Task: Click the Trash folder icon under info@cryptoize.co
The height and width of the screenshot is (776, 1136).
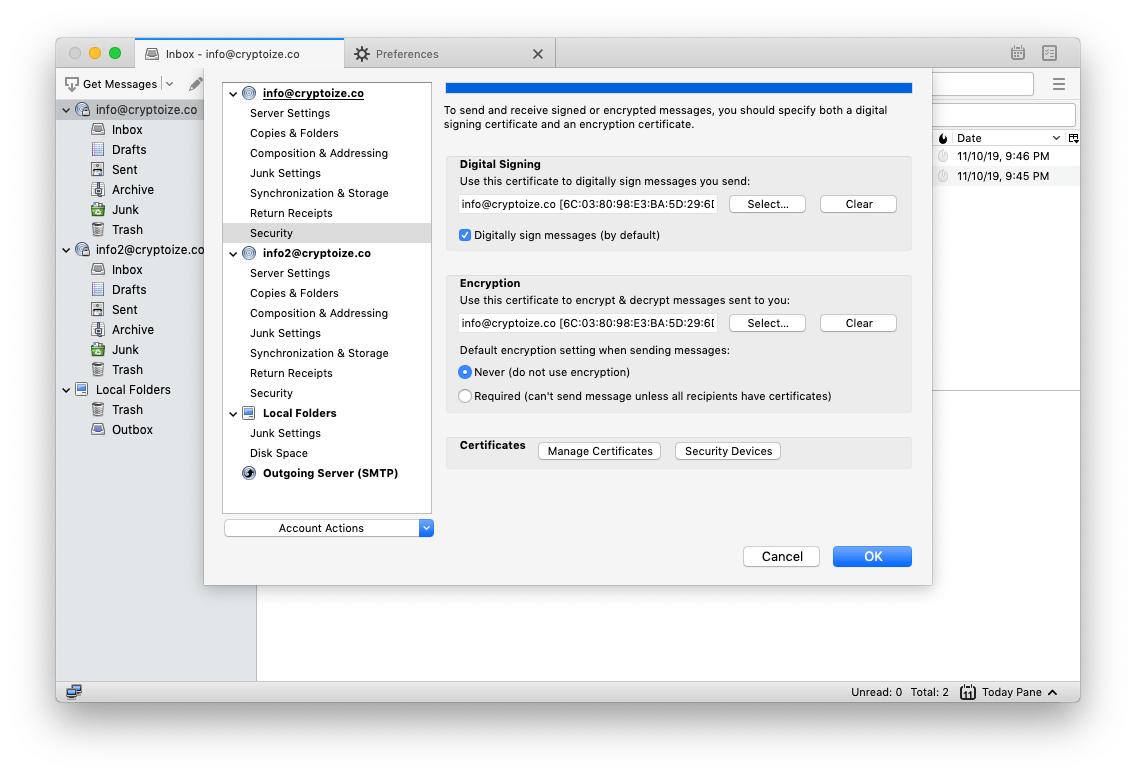Action: [98, 230]
